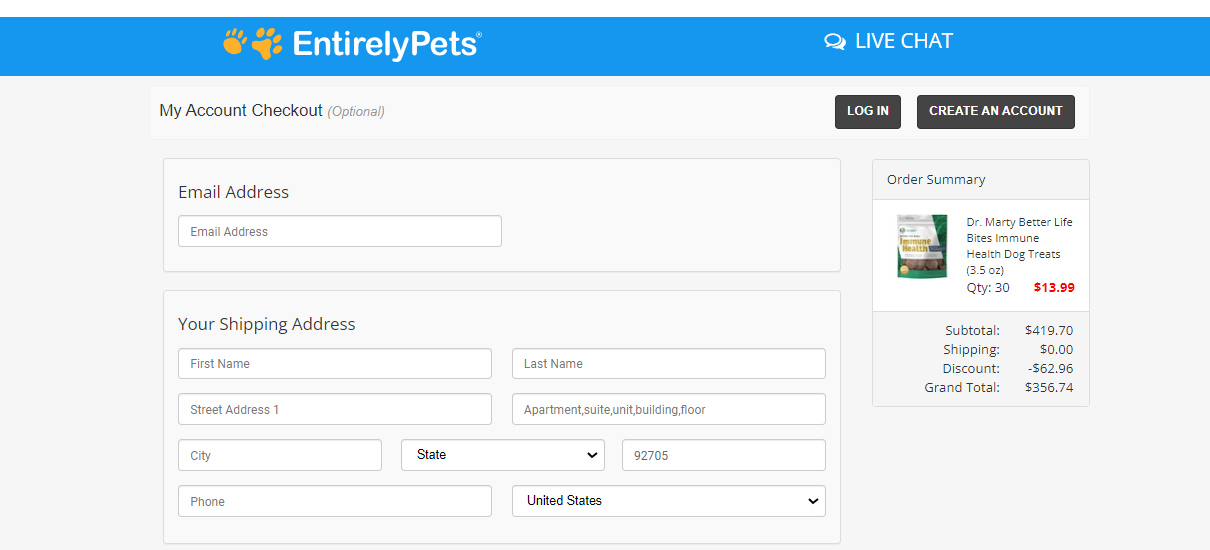Open LIVE CHAT link in header

point(889,41)
